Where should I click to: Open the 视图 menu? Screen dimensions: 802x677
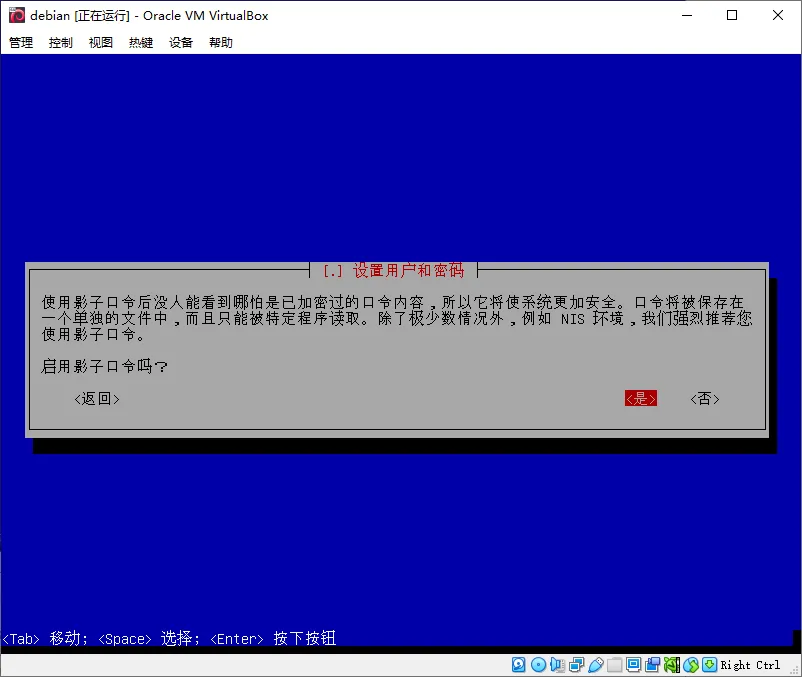click(101, 42)
